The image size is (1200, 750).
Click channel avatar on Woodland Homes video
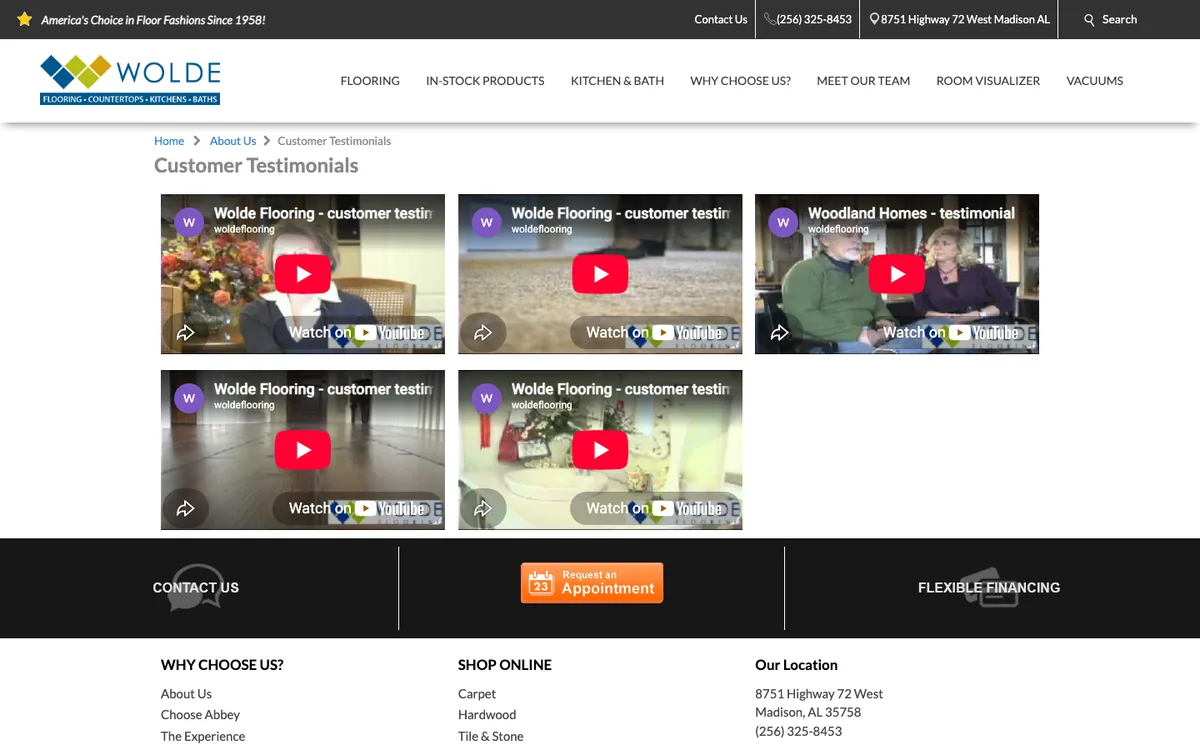[783, 222]
